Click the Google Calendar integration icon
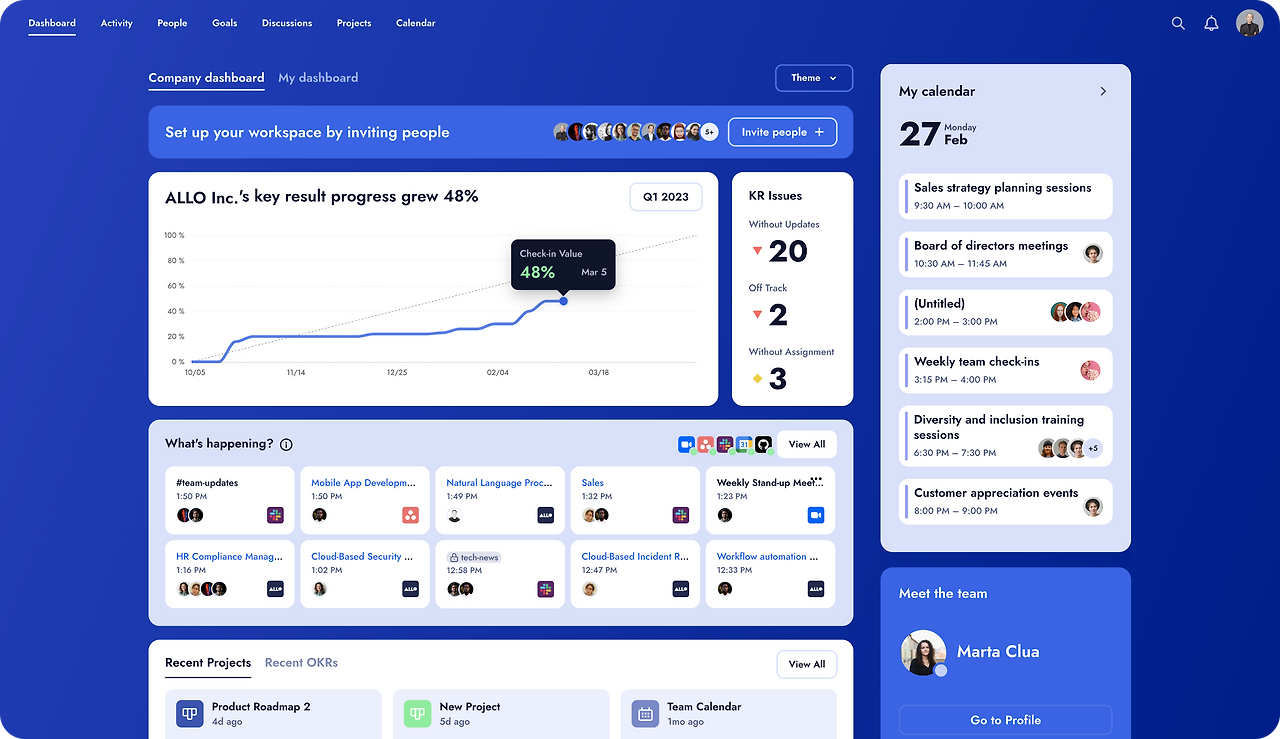Image resolution: width=1280 pixels, height=739 pixels. point(742,443)
